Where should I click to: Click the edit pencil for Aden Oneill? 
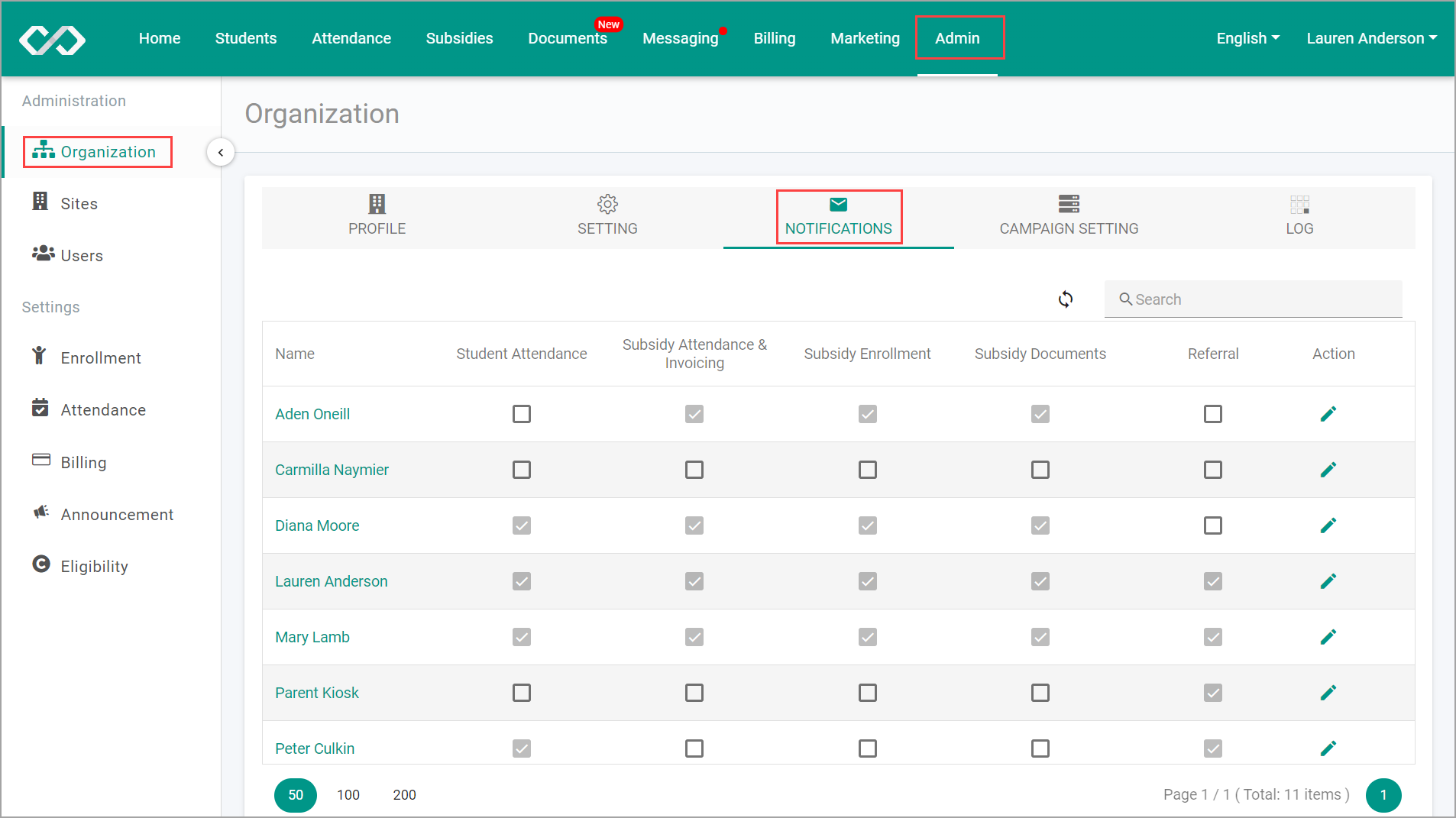click(1328, 414)
